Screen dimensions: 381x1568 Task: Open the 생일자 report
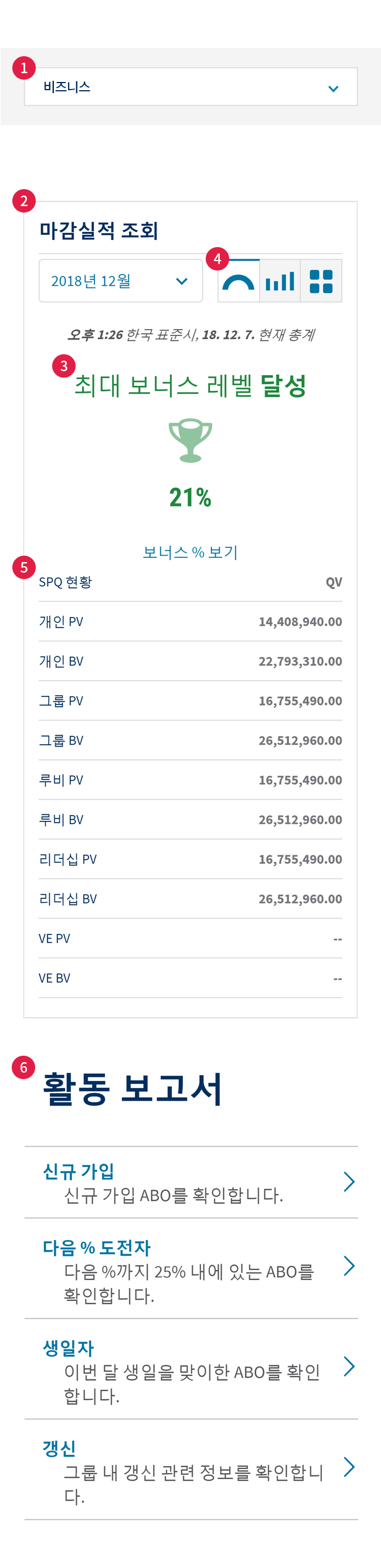tap(191, 1368)
